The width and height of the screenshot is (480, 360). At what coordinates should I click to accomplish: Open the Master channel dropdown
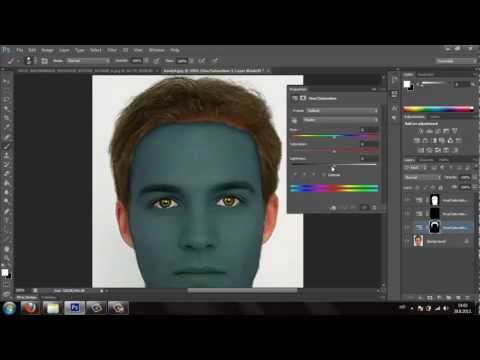340,120
